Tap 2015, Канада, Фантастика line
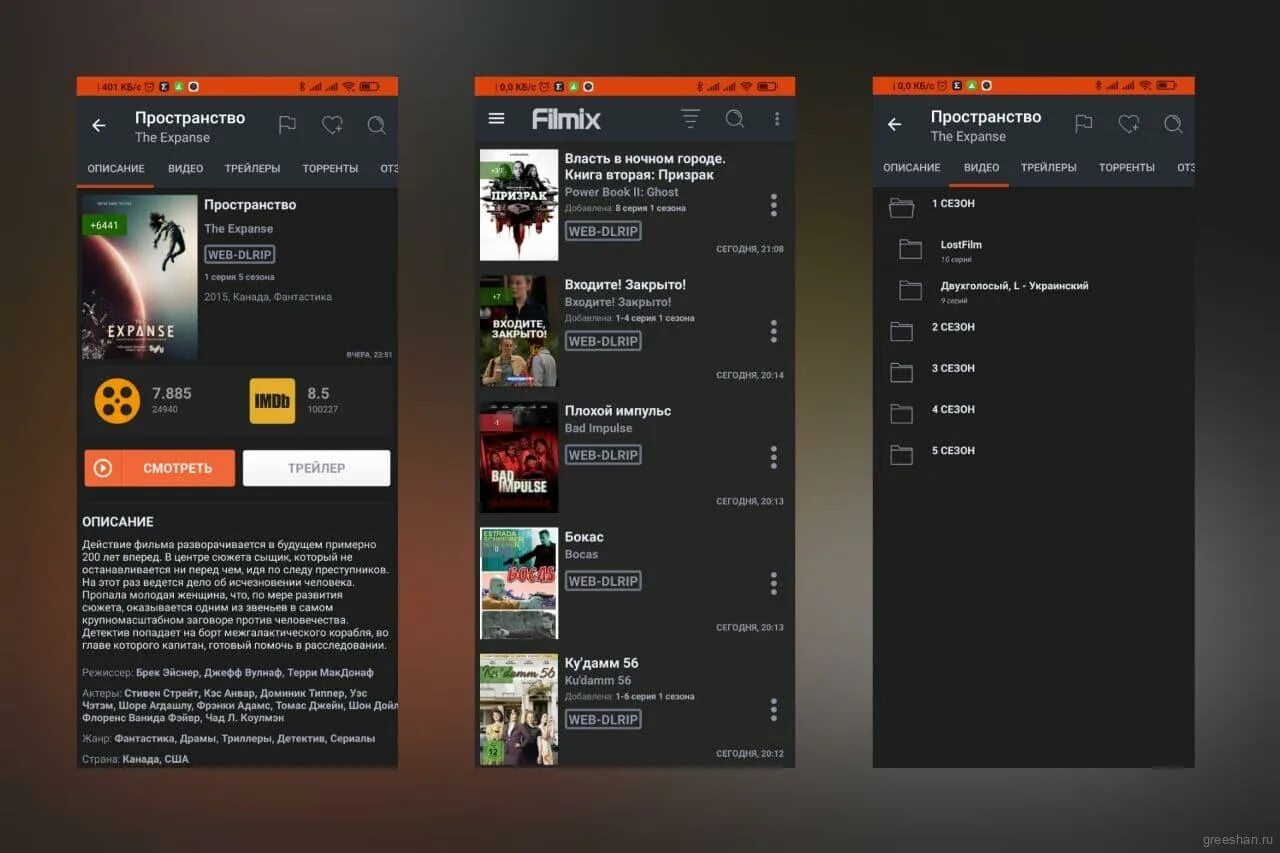This screenshot has height=853, width=1280. [x=268, y=297]
